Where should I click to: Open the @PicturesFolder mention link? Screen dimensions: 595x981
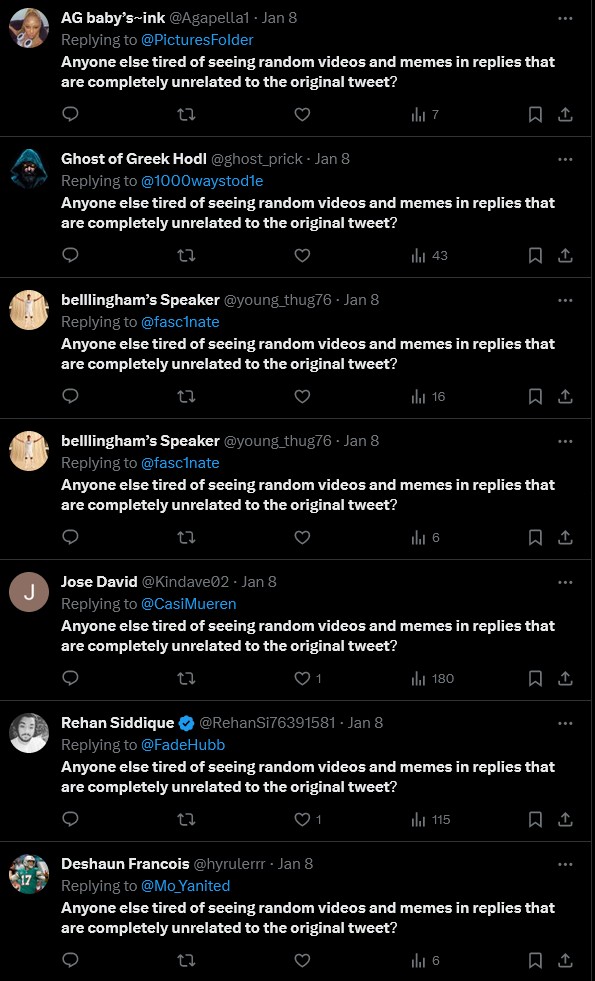tap(197, 40)
